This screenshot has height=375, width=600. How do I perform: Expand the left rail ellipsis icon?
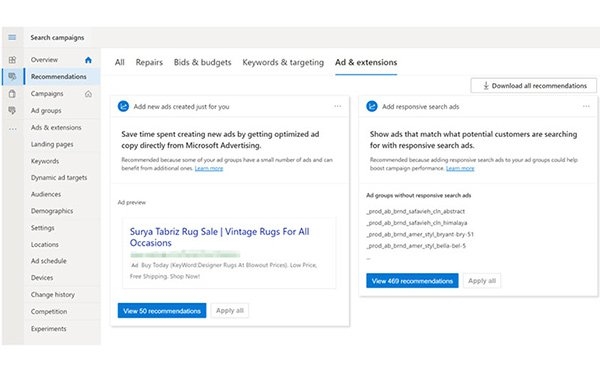pos(12,129)
